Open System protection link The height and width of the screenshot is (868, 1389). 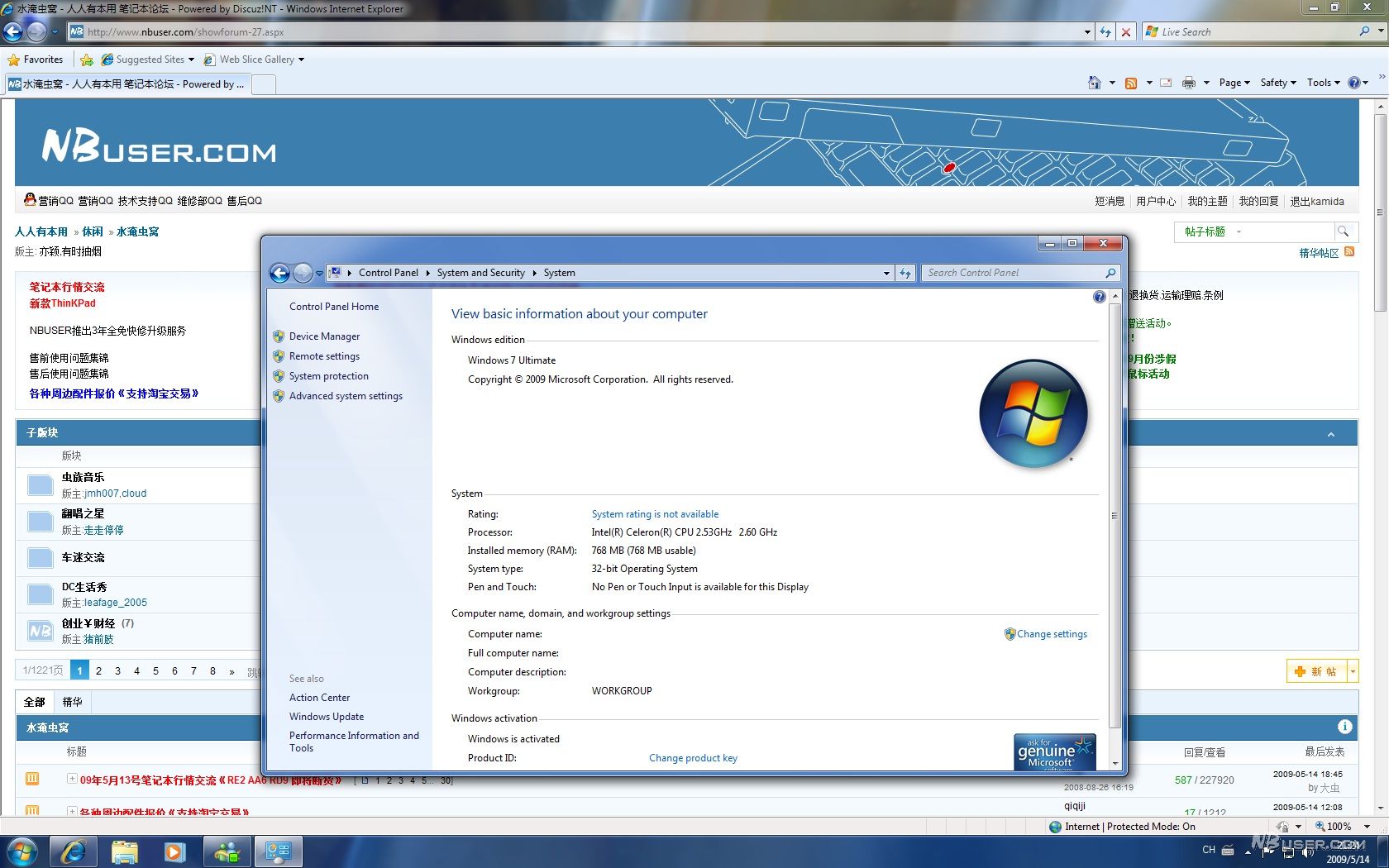(x=329, y=376)
